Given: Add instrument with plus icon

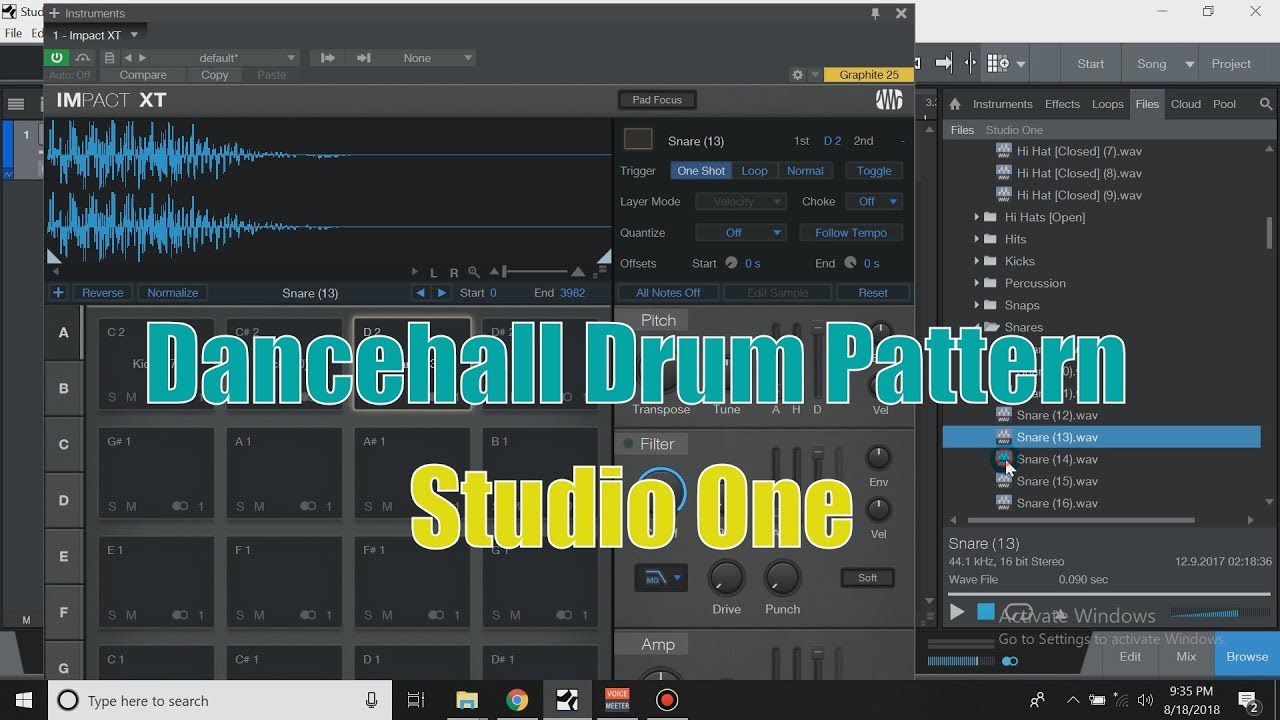Looking at the screenshot, I should click(54, 13).
